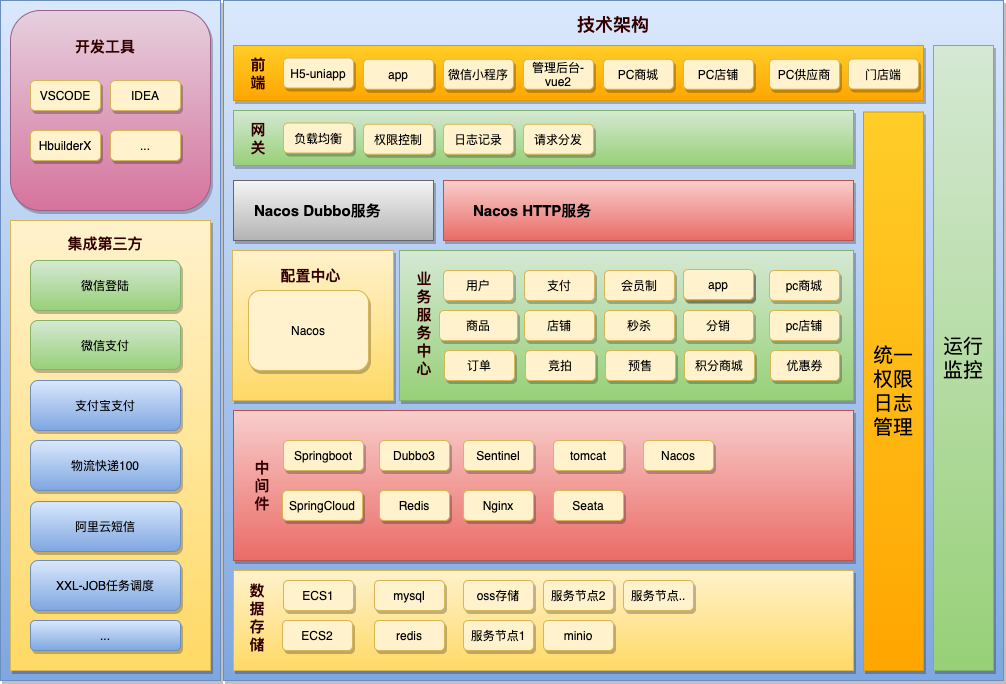Select the Seata middleware box

point(588,506)
